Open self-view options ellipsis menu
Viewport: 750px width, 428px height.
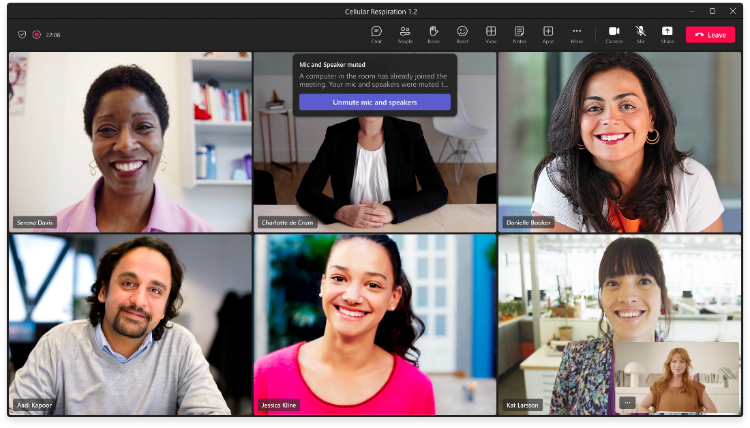627,403
